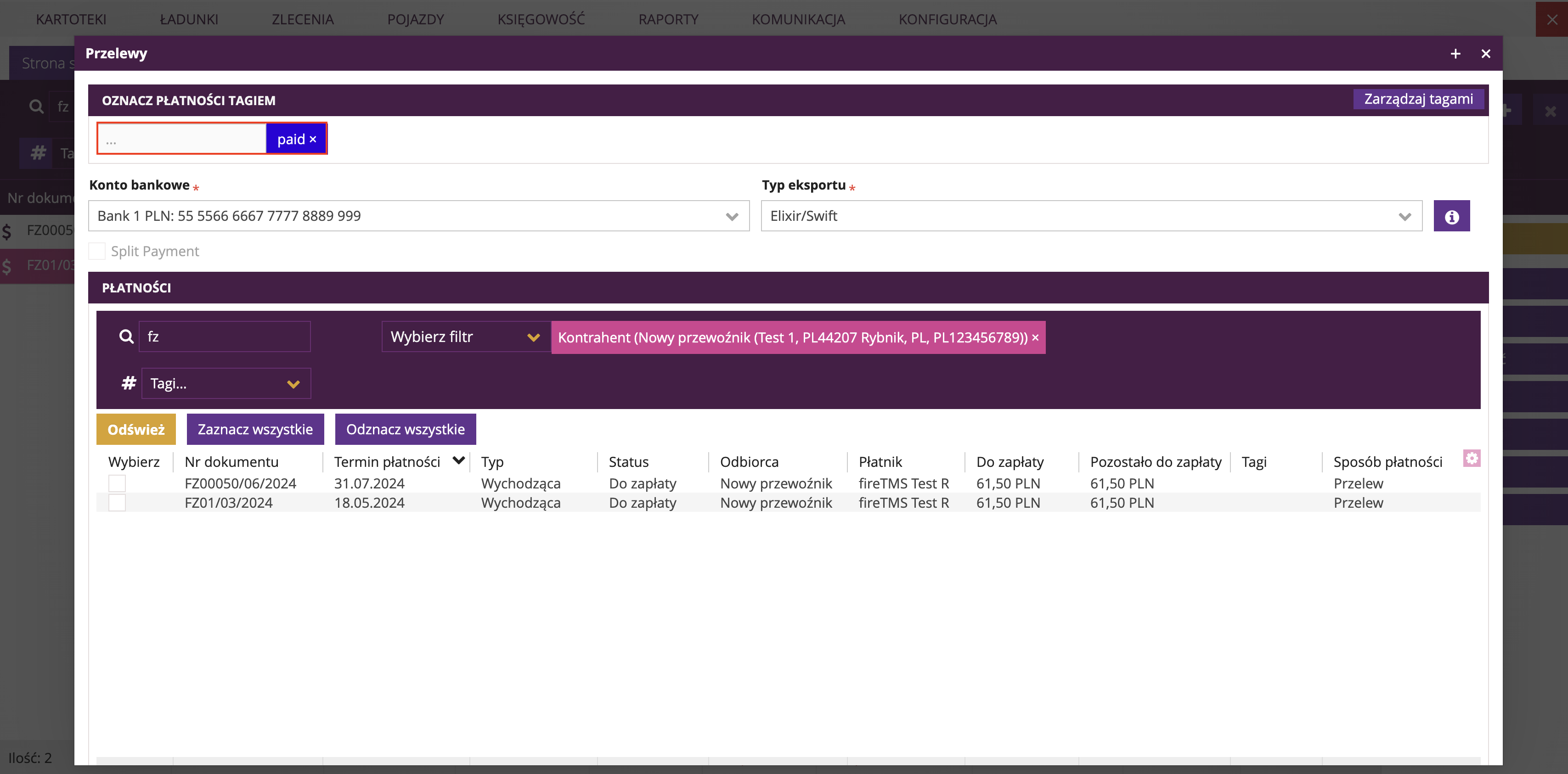
Task: Select checkbox for FZ01/03/2024 payment
Action: tap(117, 503)
